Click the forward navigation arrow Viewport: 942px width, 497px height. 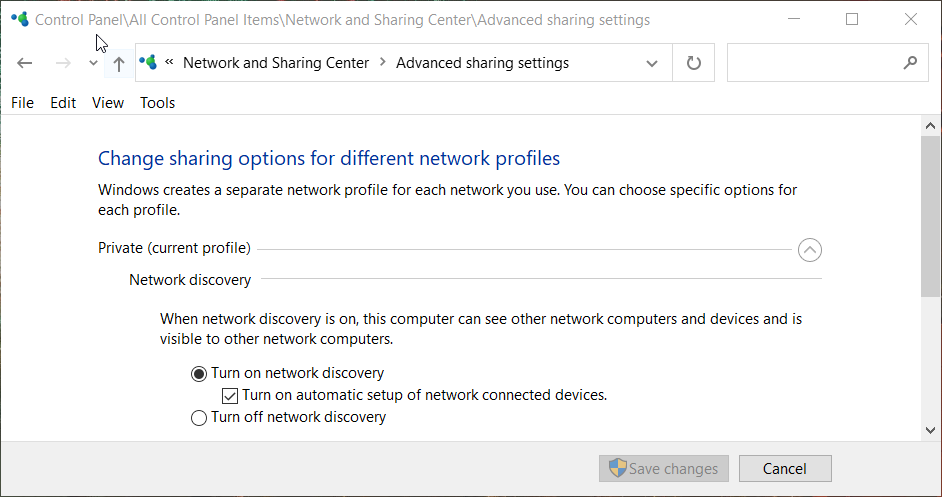(x=62, y=63)
